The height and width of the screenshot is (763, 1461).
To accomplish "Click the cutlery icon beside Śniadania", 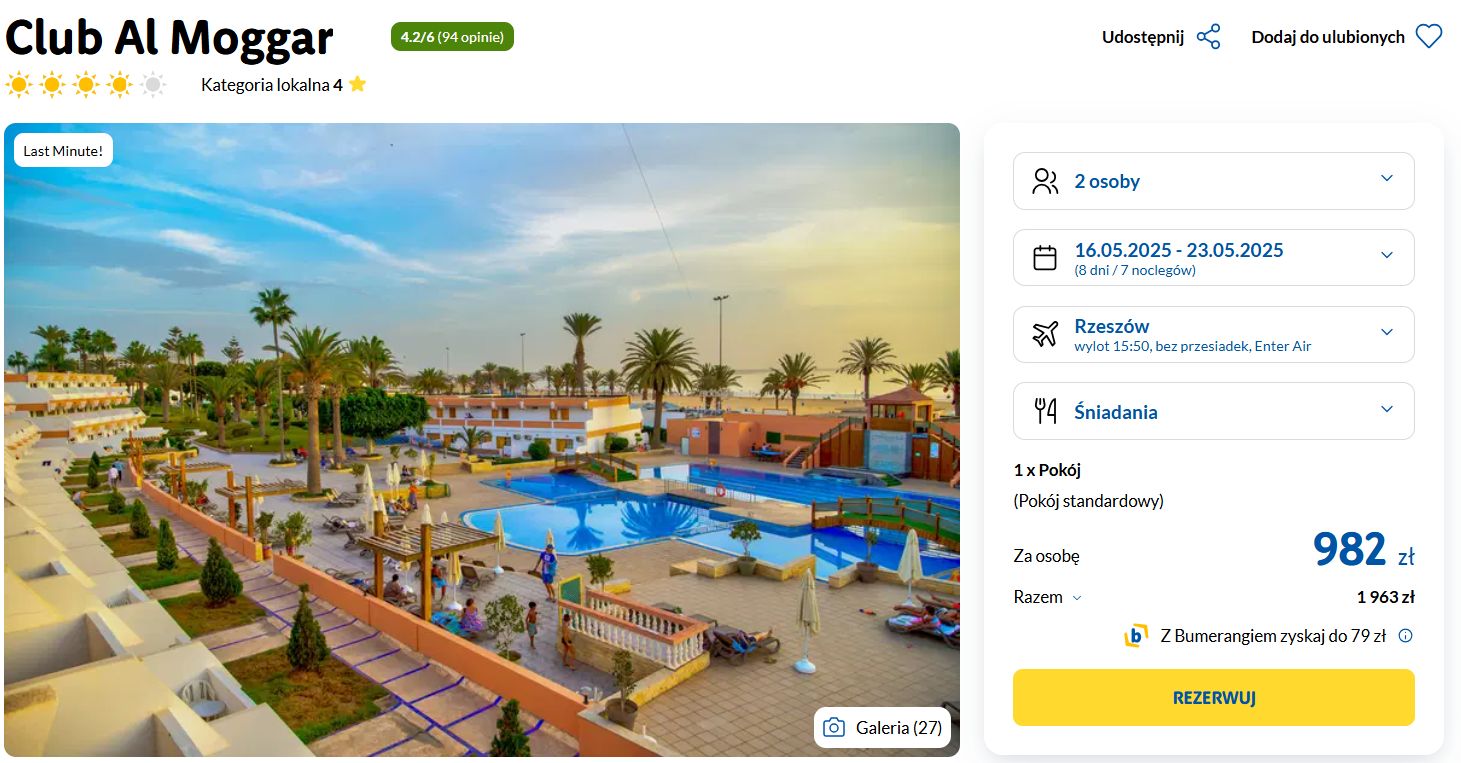I will pyautogui.click(x=1045, y=411).
